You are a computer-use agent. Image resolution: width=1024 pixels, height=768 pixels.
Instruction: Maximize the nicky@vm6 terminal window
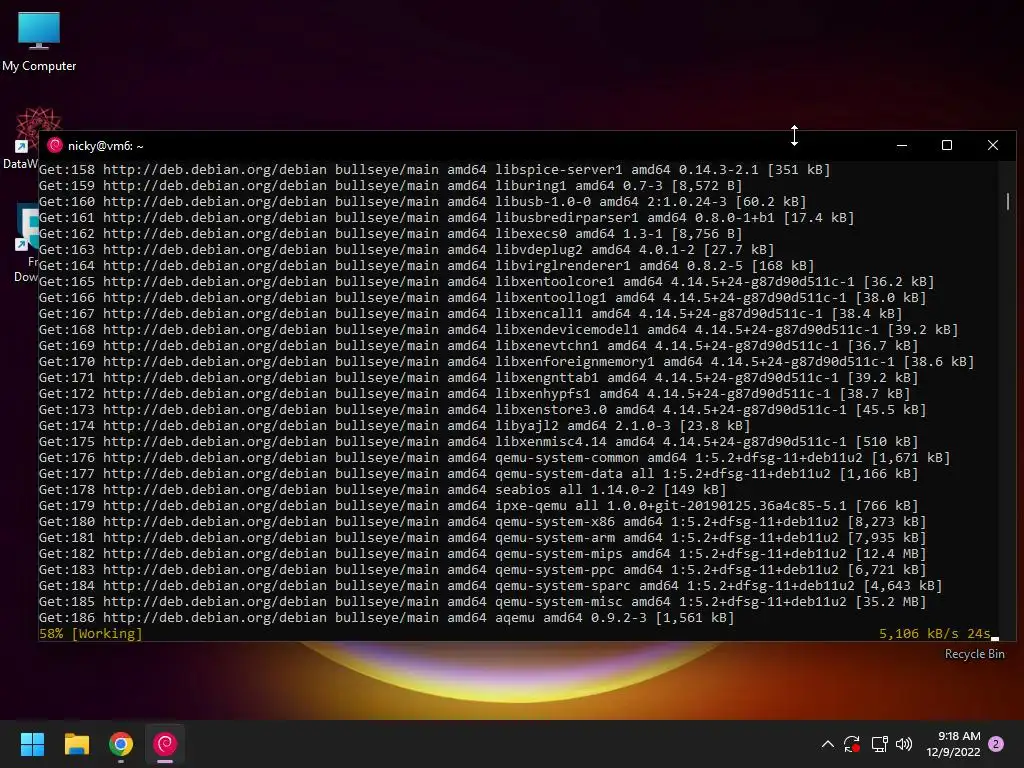tap(947, 145)
